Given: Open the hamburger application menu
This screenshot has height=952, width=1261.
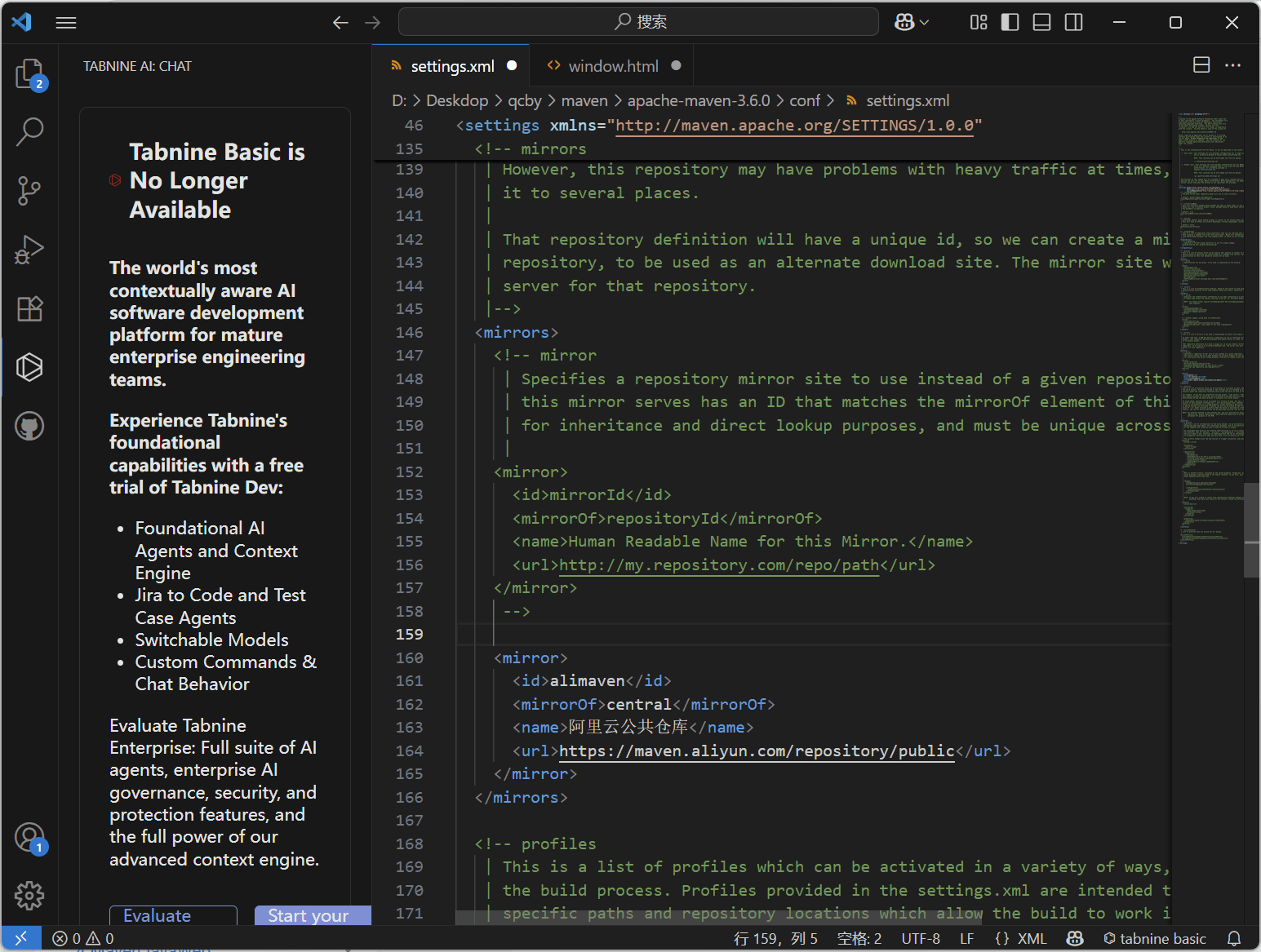Looking at the screenshot, I should click(66, 22).
